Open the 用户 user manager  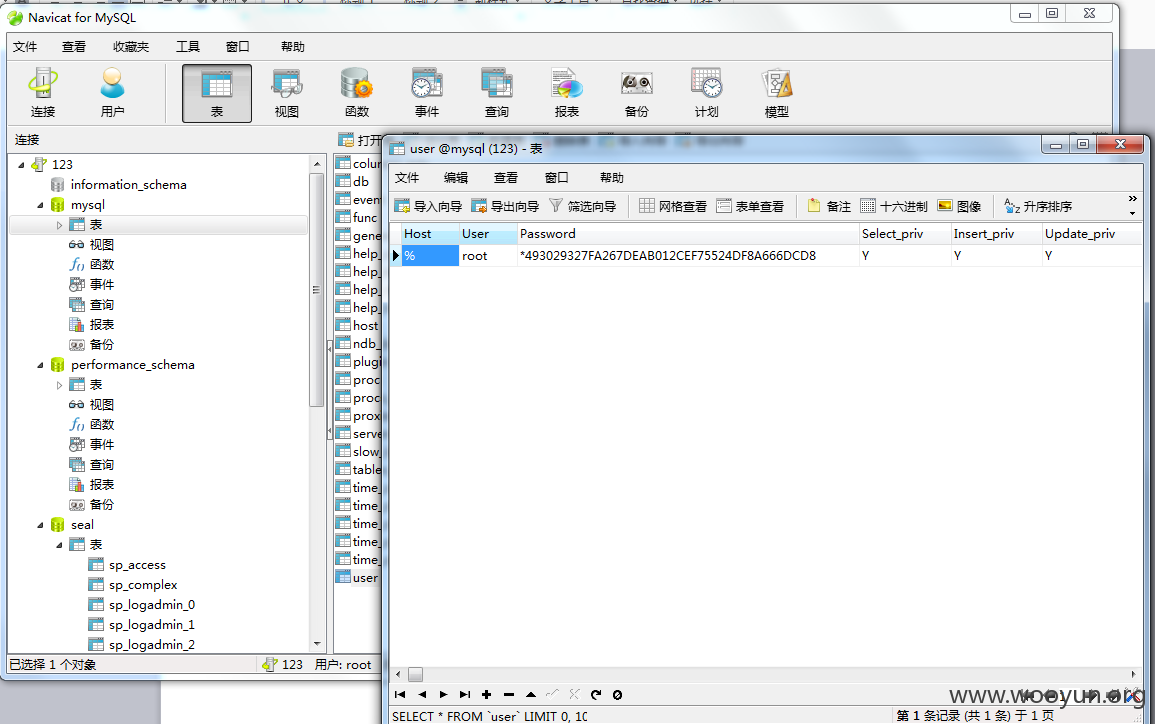coord(112,93)
